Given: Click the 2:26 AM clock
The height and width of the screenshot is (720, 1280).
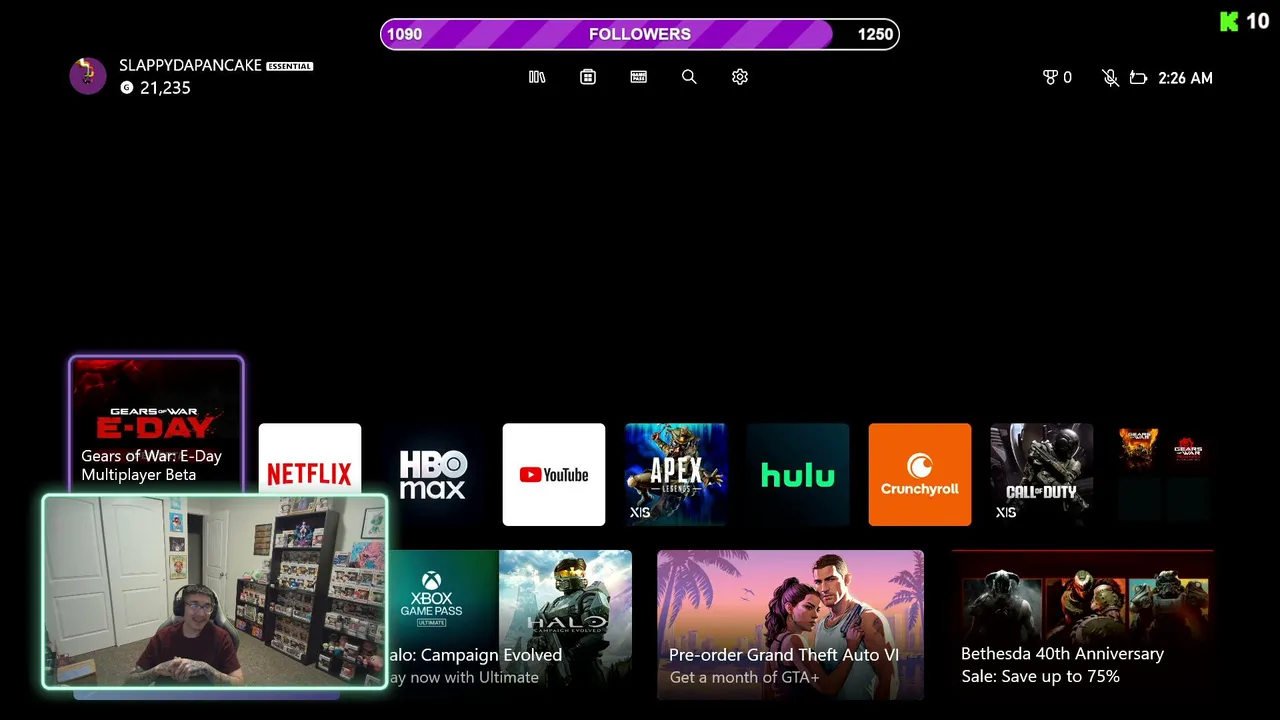Looking at the screenshot, I should coord(1185,78).
